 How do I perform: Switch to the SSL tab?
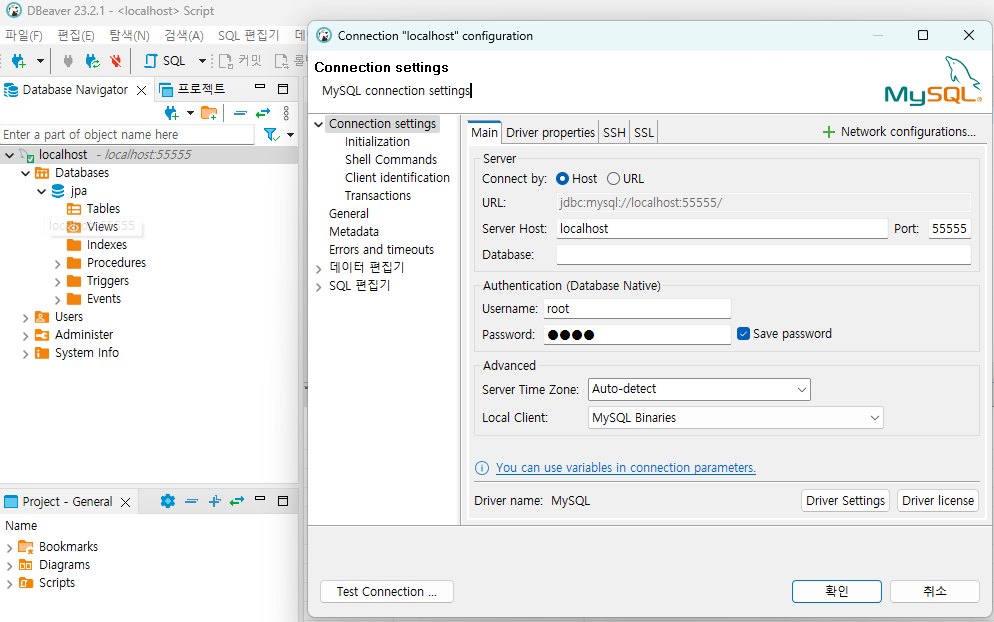pos(643,133)
